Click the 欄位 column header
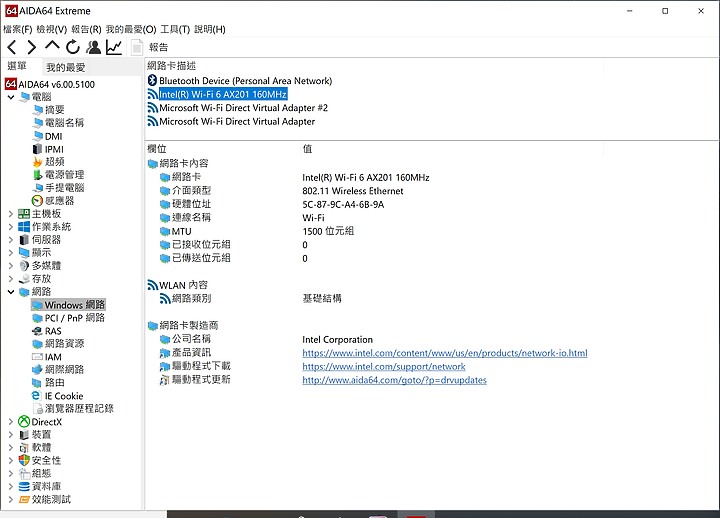Screen dimensions: 720x518 coord(157,148)
